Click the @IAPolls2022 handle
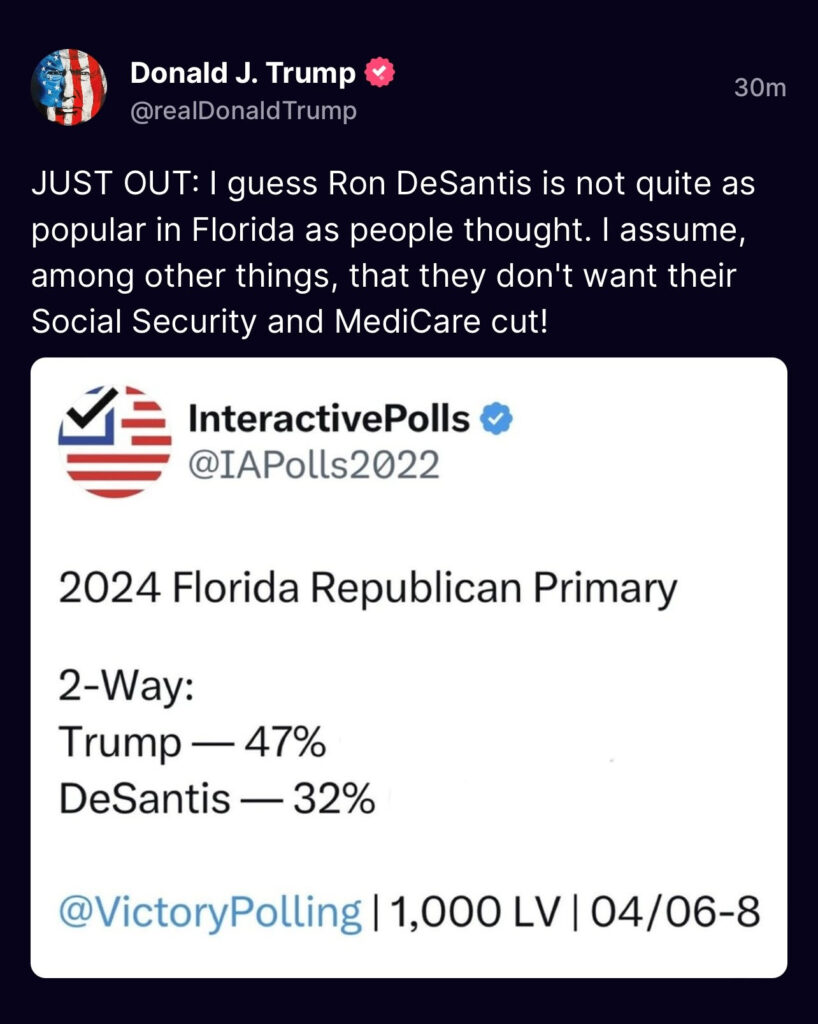 [314, 465]
